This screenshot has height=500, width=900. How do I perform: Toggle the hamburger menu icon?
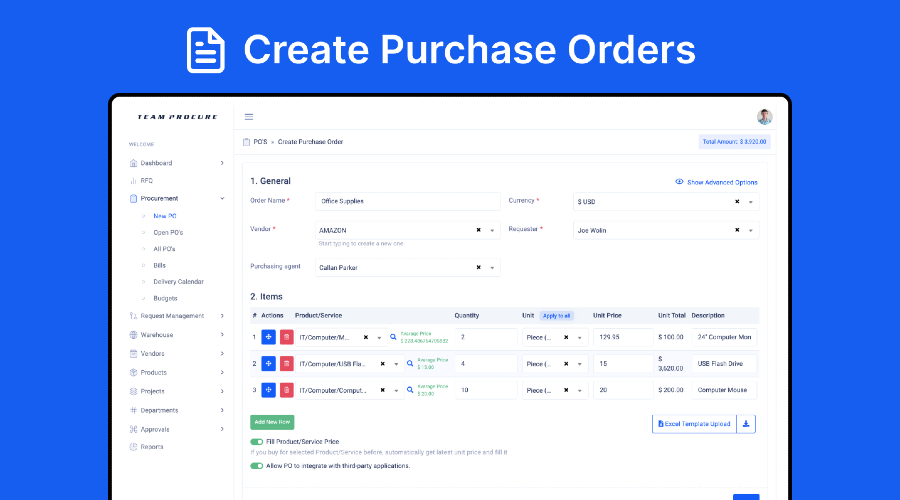(x=249, y=117)
